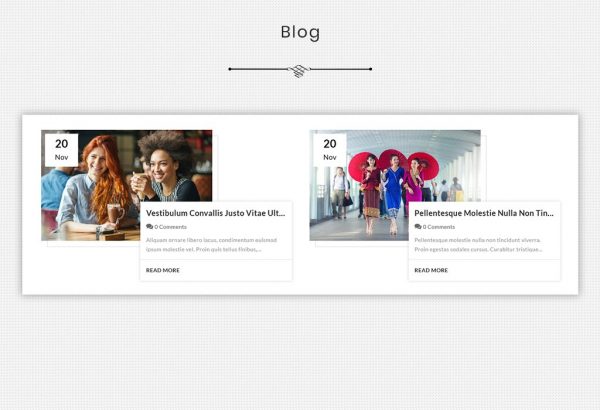Open 0 Comments link on Pellentesque post
This screenshot has height=410, width=600.
pos(439,227)
